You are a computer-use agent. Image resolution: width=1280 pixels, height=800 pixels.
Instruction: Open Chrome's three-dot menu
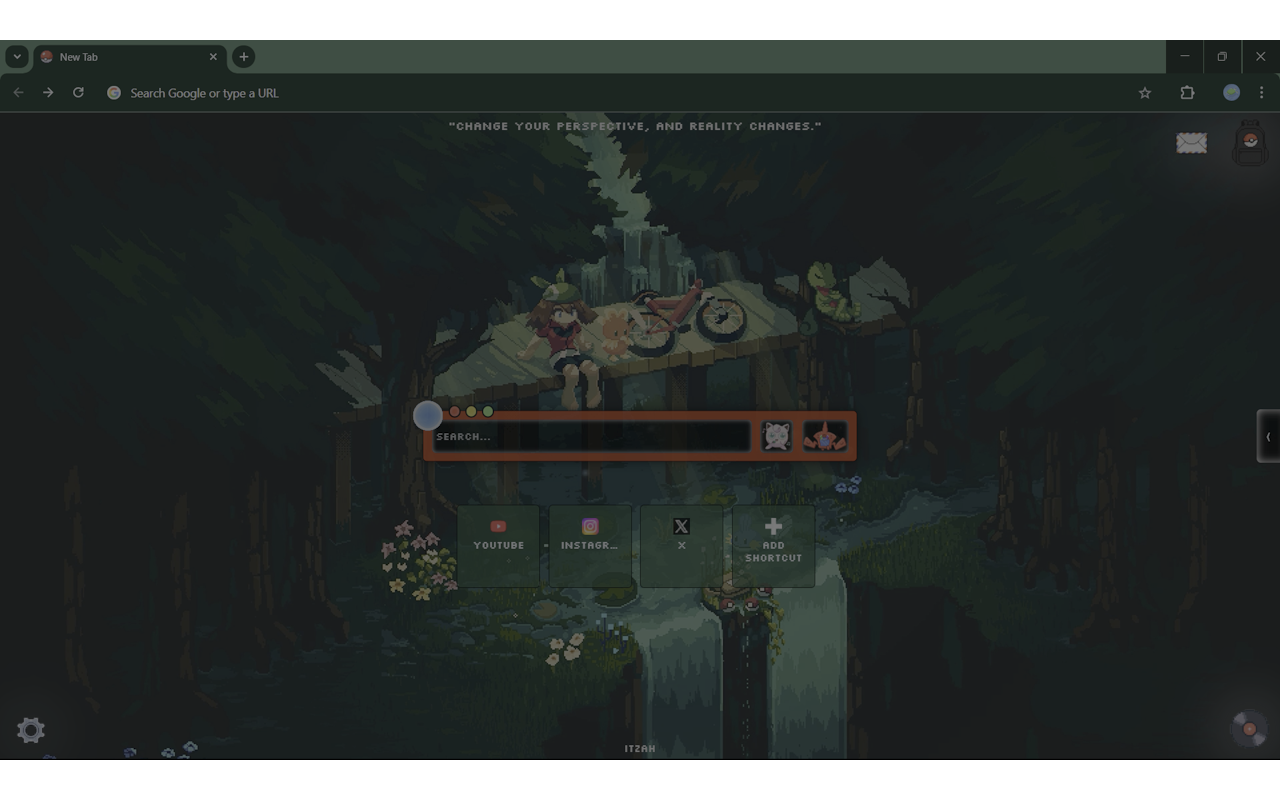[1262, 92]
